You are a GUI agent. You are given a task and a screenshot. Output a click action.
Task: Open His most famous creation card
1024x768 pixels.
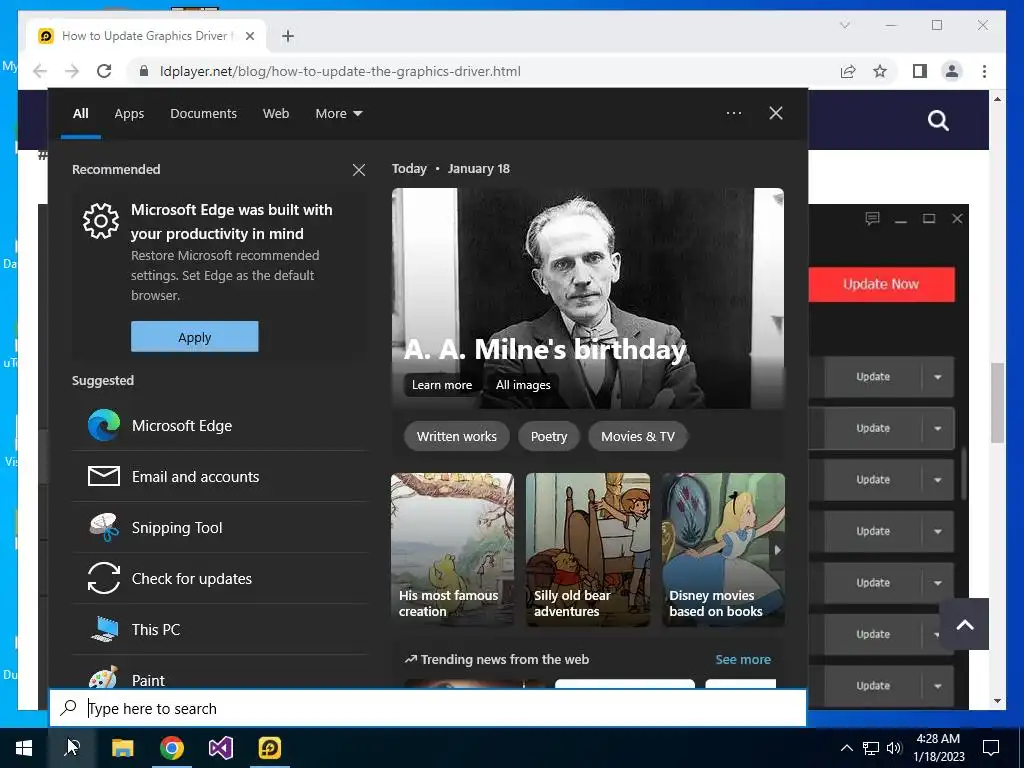452,550
